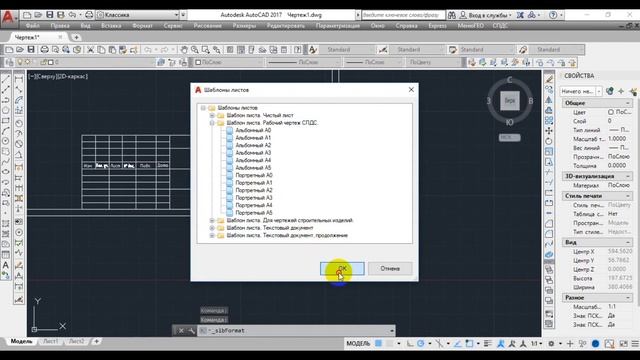Select Альбомный A0 template

(253, 130)
